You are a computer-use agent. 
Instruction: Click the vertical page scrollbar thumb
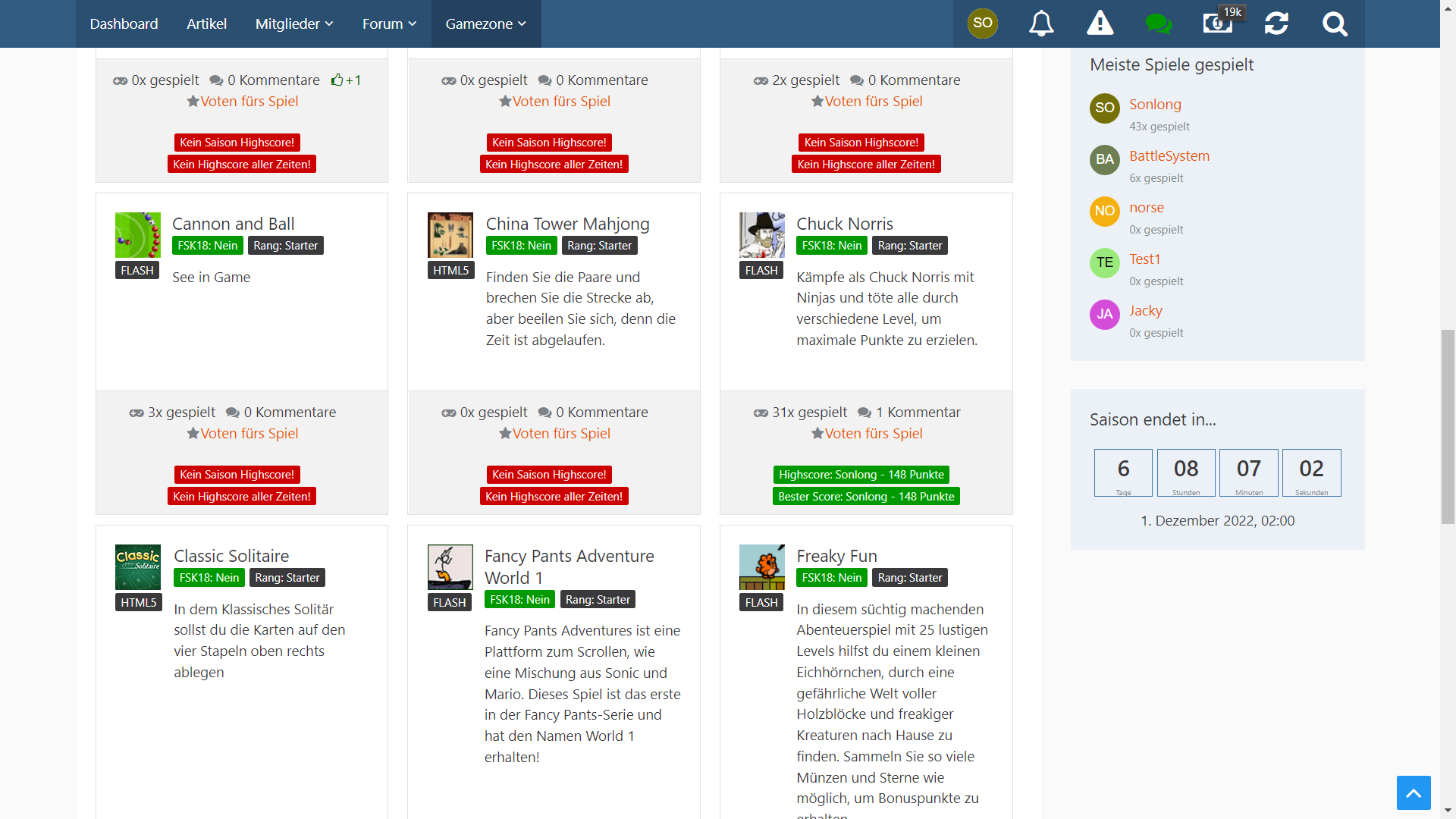pos(1448,425)
